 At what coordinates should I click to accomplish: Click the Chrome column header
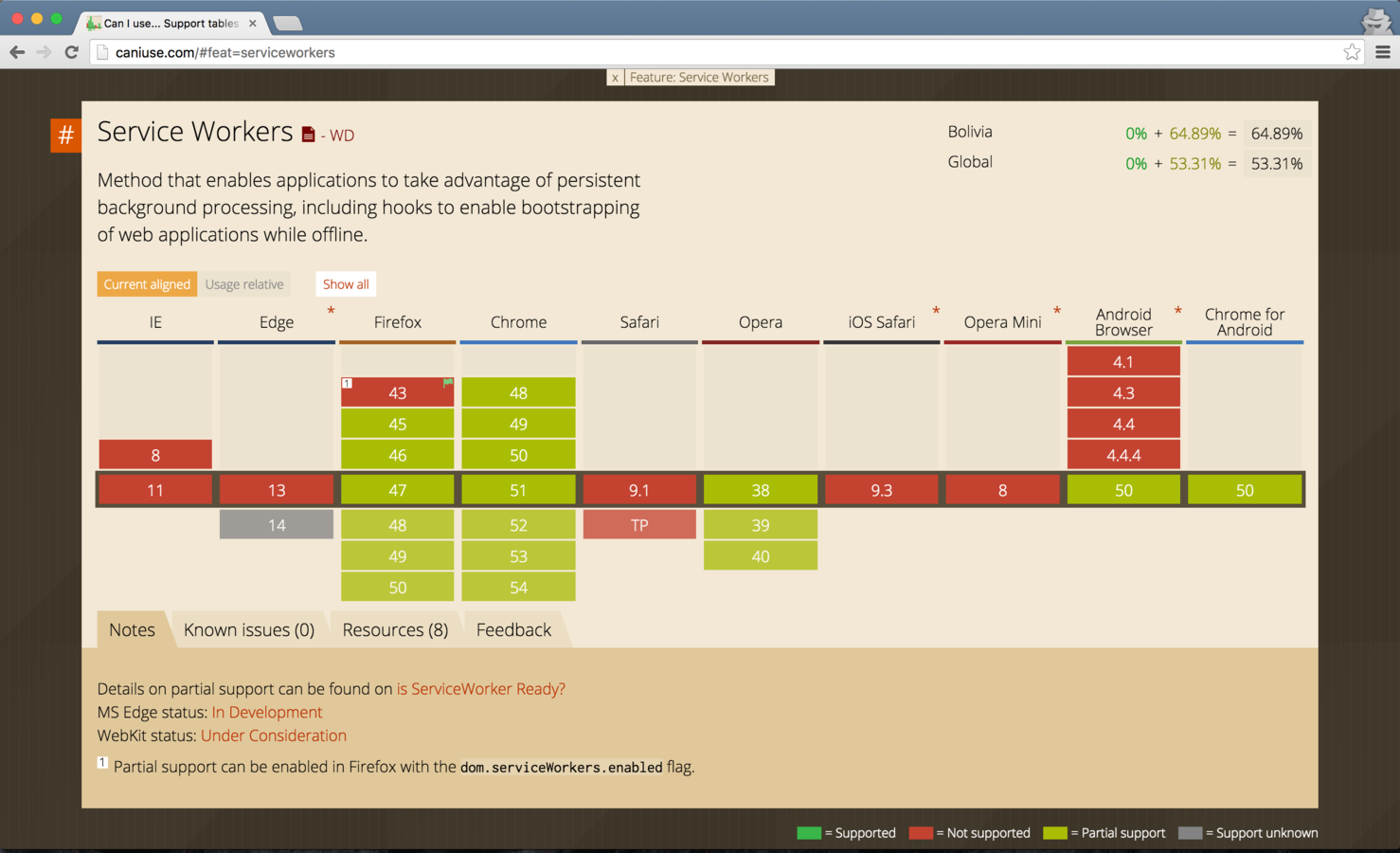coord(518,322)
